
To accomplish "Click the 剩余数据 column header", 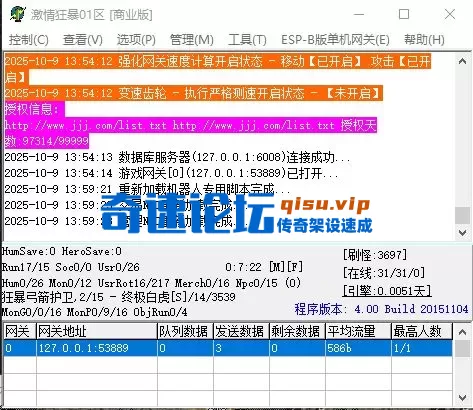I will (297, 331).
